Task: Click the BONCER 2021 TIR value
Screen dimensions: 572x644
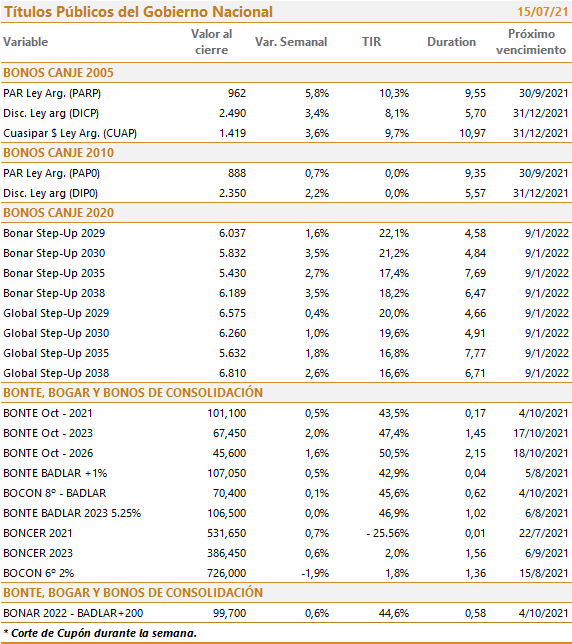Action: 388,533
